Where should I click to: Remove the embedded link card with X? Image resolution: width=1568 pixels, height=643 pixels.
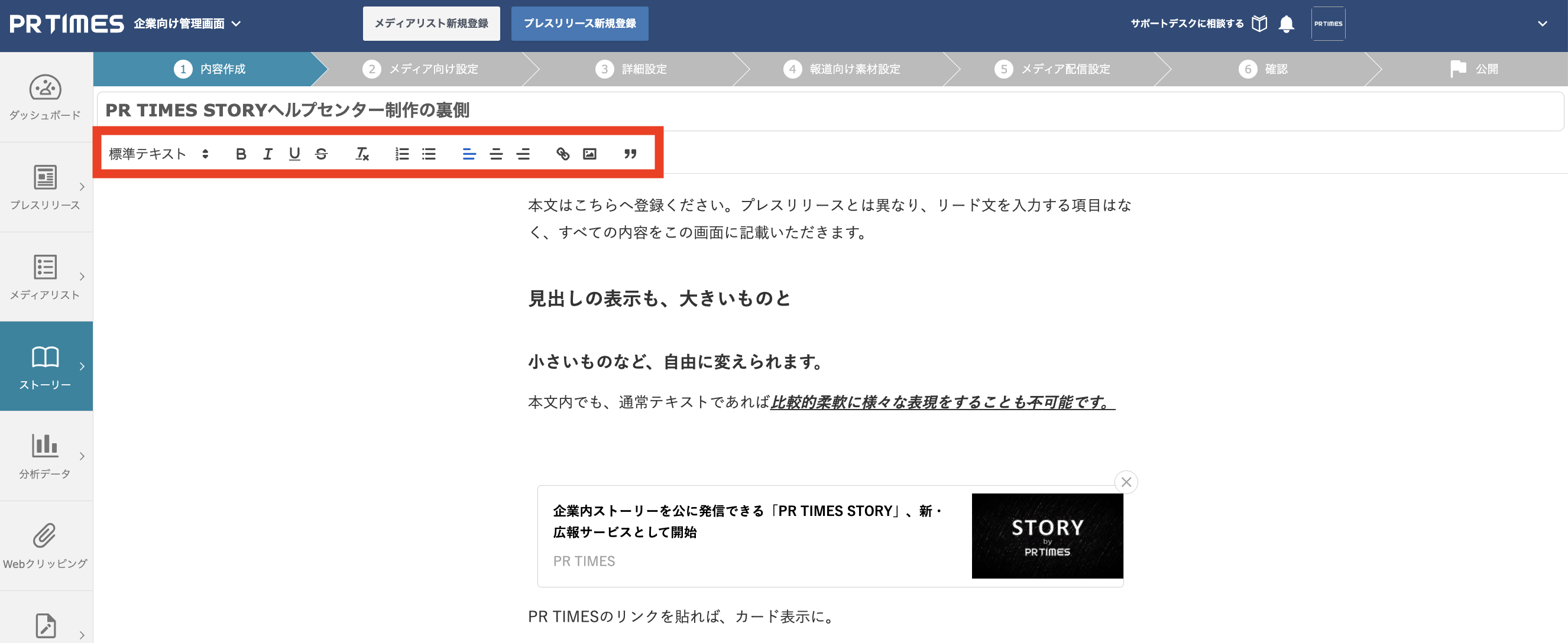point(1126,482)
